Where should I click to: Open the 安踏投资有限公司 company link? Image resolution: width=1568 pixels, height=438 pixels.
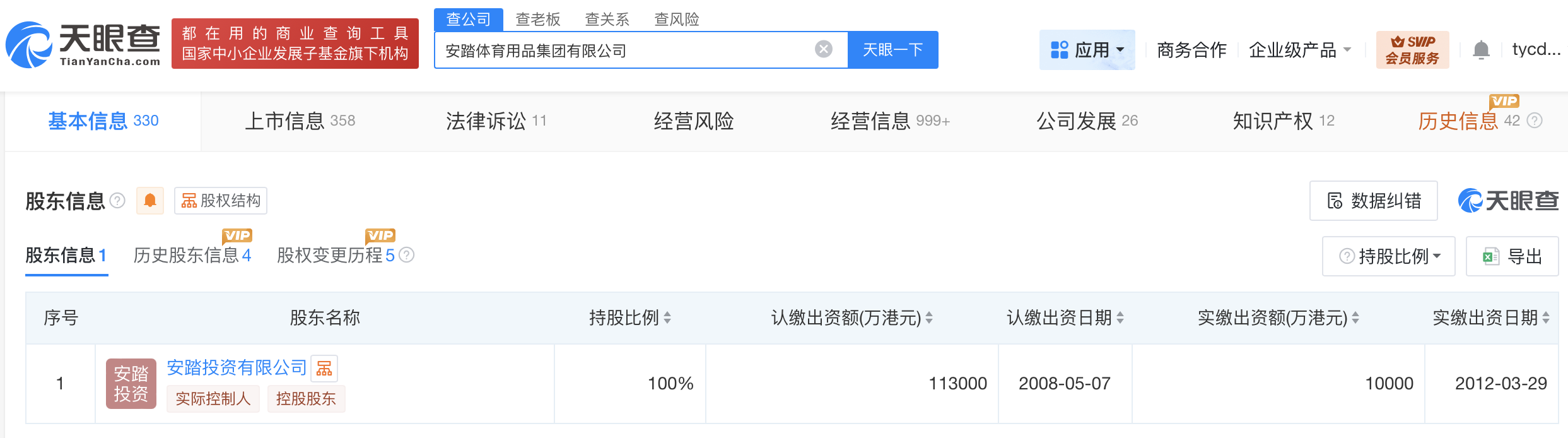tap(237, 367)
